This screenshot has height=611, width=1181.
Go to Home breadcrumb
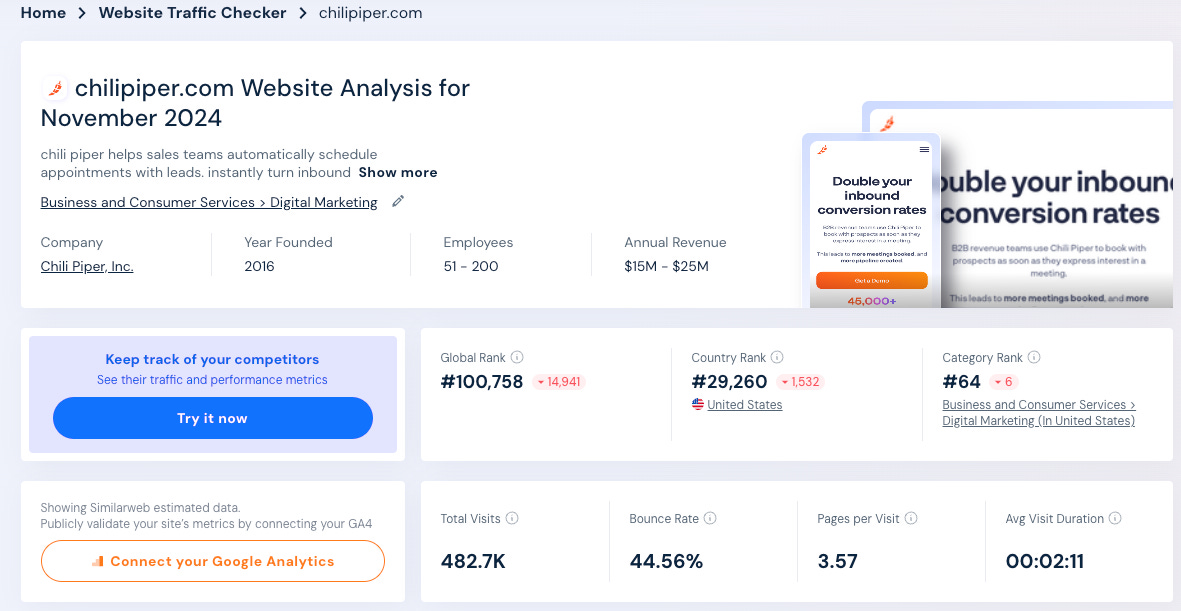pos(43,13)
